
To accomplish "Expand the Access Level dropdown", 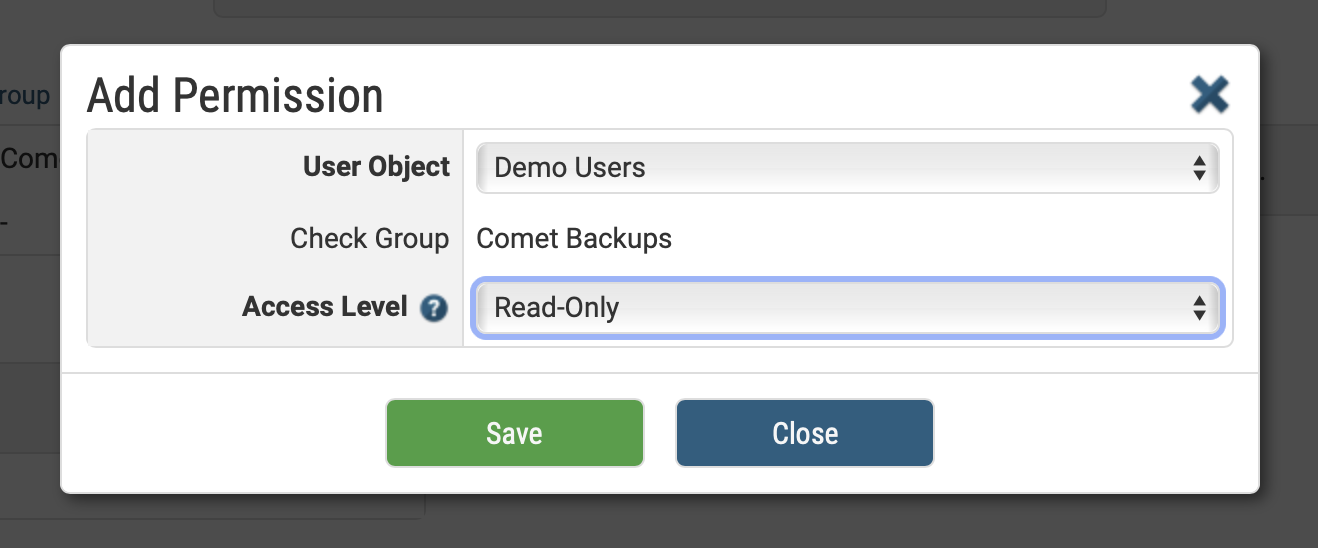I will coord(846,308).
